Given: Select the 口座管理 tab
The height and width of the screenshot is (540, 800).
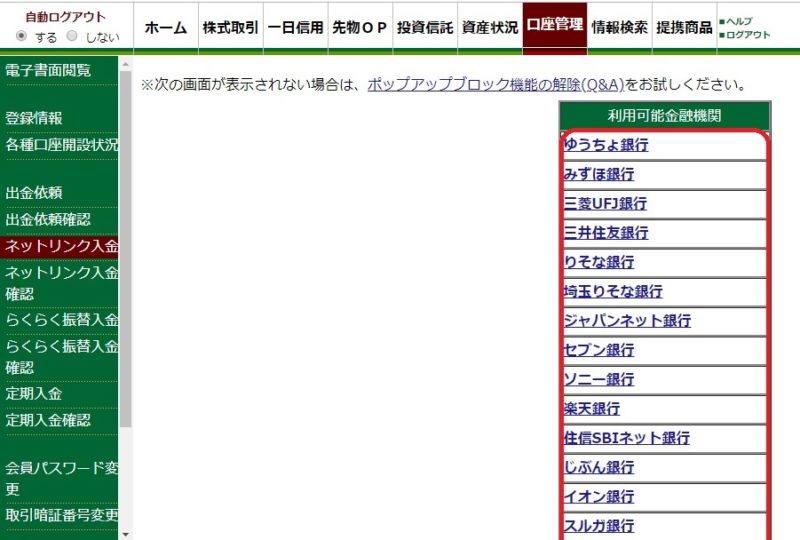Looking at the screenshot, I should pyautogui.click(x=555, y=26).
